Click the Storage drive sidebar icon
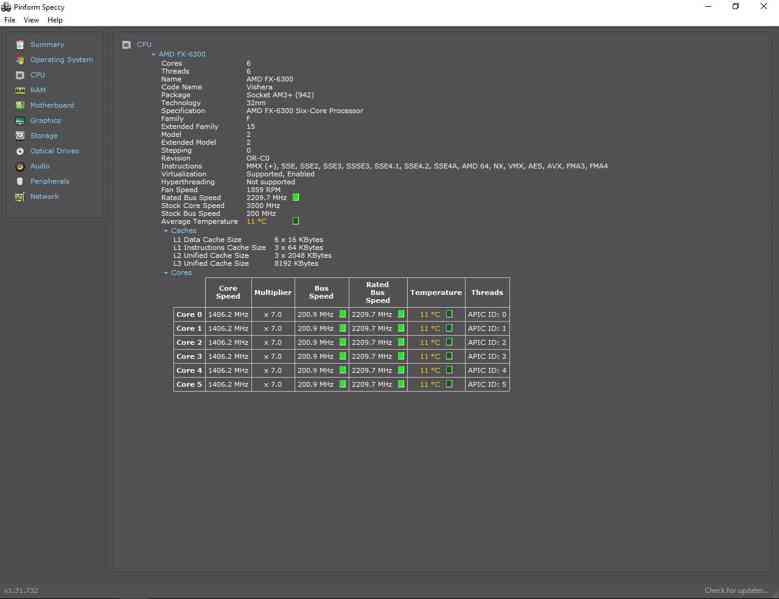779x599 pixels. tap(20, 136)
